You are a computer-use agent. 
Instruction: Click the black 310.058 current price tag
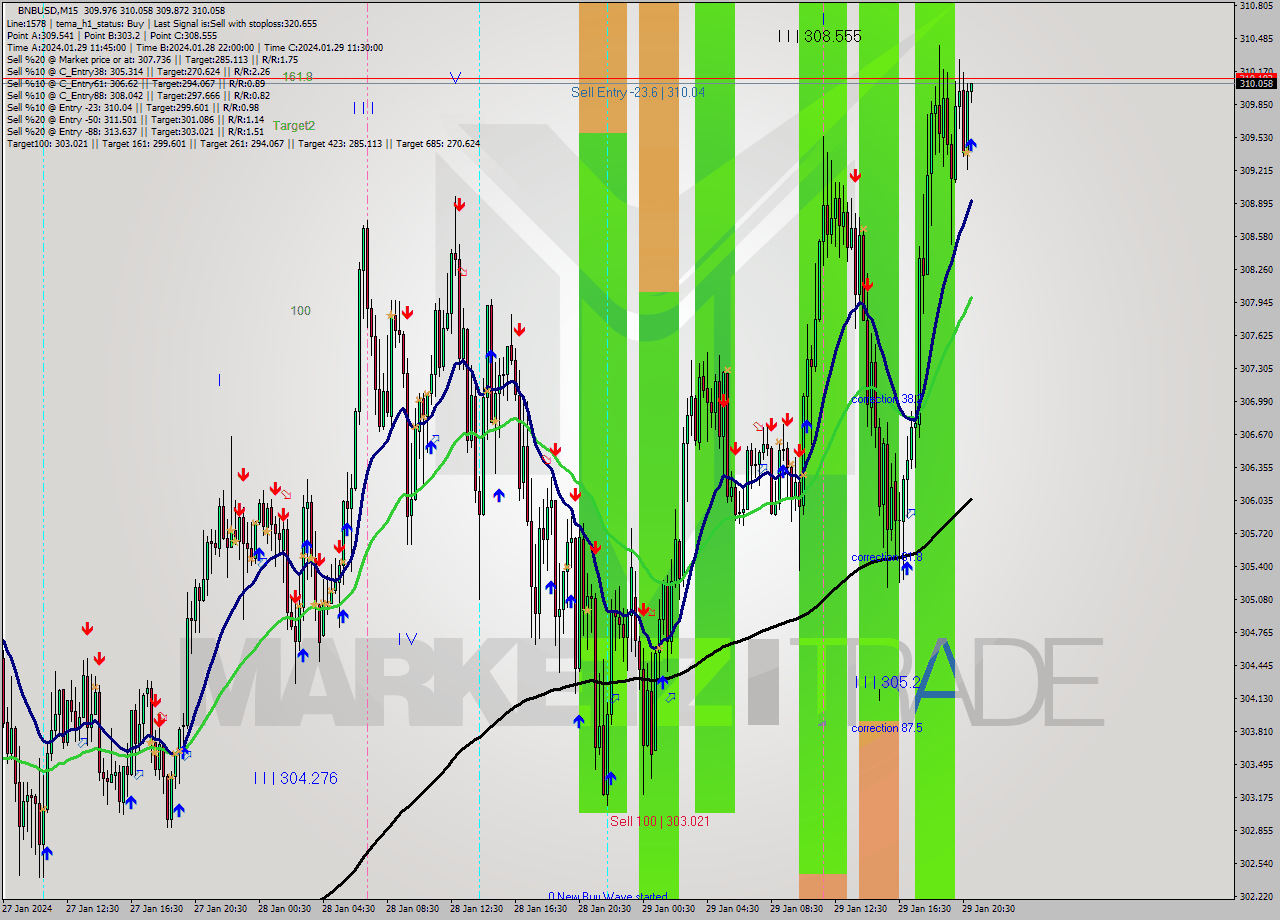point(1256,83)
